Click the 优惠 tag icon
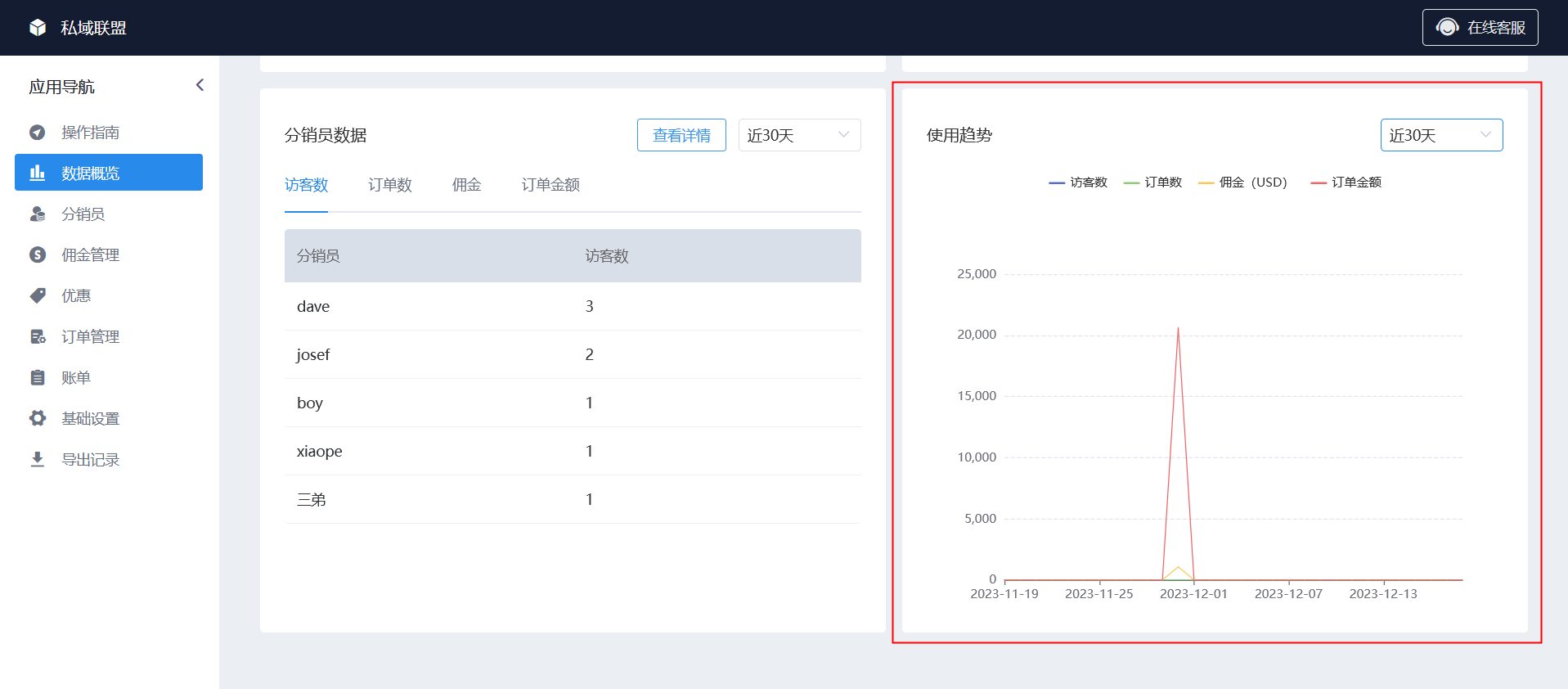This screenshot has height=689, width=1568. pyautogui.click(x=38, y=296)
